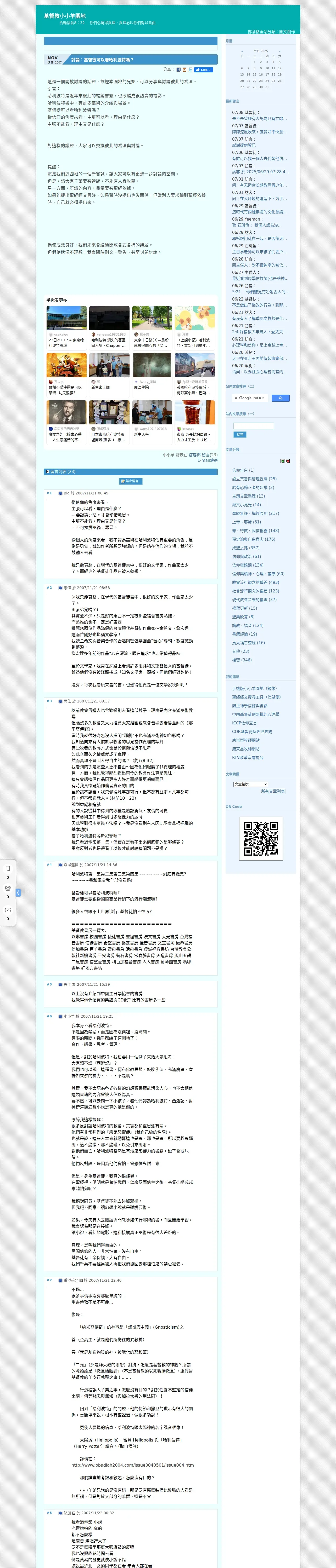The width and height of the screenshot is (336, 1568).
Task: Open the 手機版小小羊園地 (鏡像) link
Action: coord(254,688)
